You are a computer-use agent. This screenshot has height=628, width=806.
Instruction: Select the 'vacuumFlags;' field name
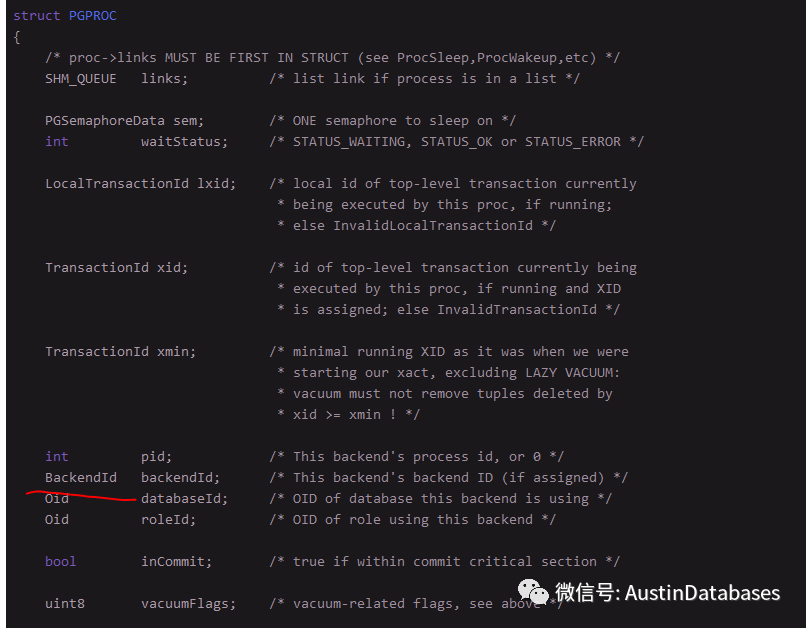(x=188, y=603)
